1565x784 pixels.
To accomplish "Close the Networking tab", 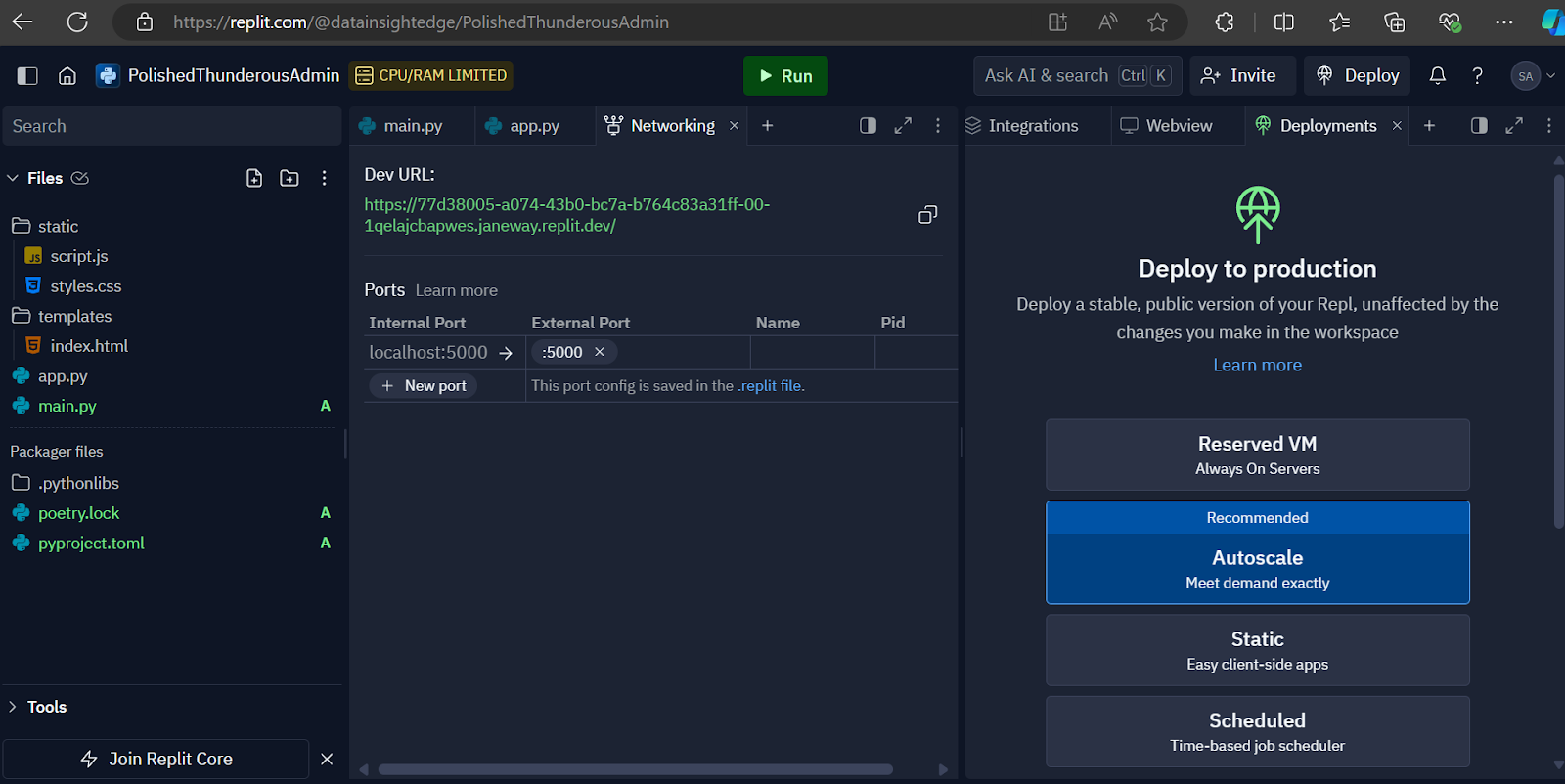I will (x=735, y=126).
